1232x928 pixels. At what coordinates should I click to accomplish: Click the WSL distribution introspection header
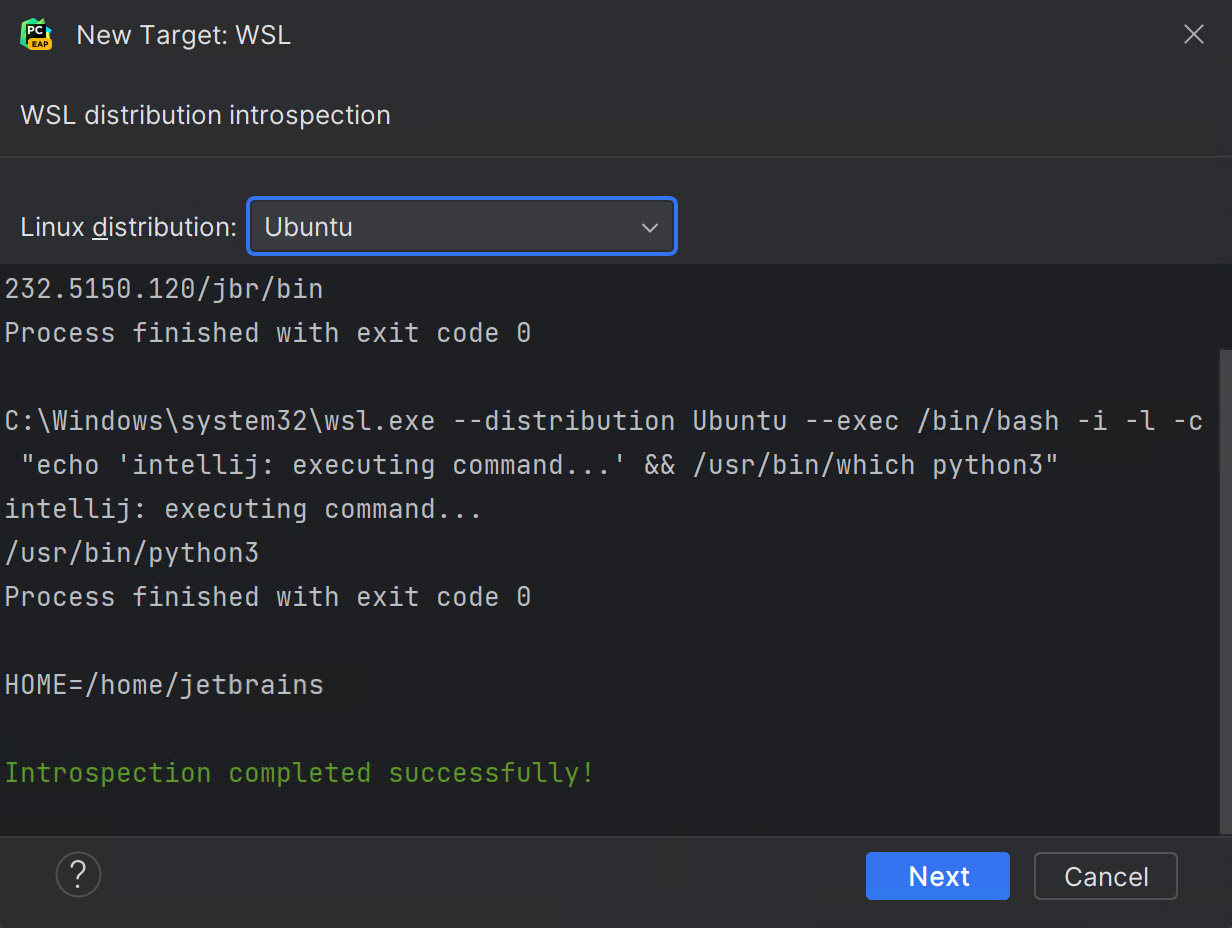(x=205, y=115)
